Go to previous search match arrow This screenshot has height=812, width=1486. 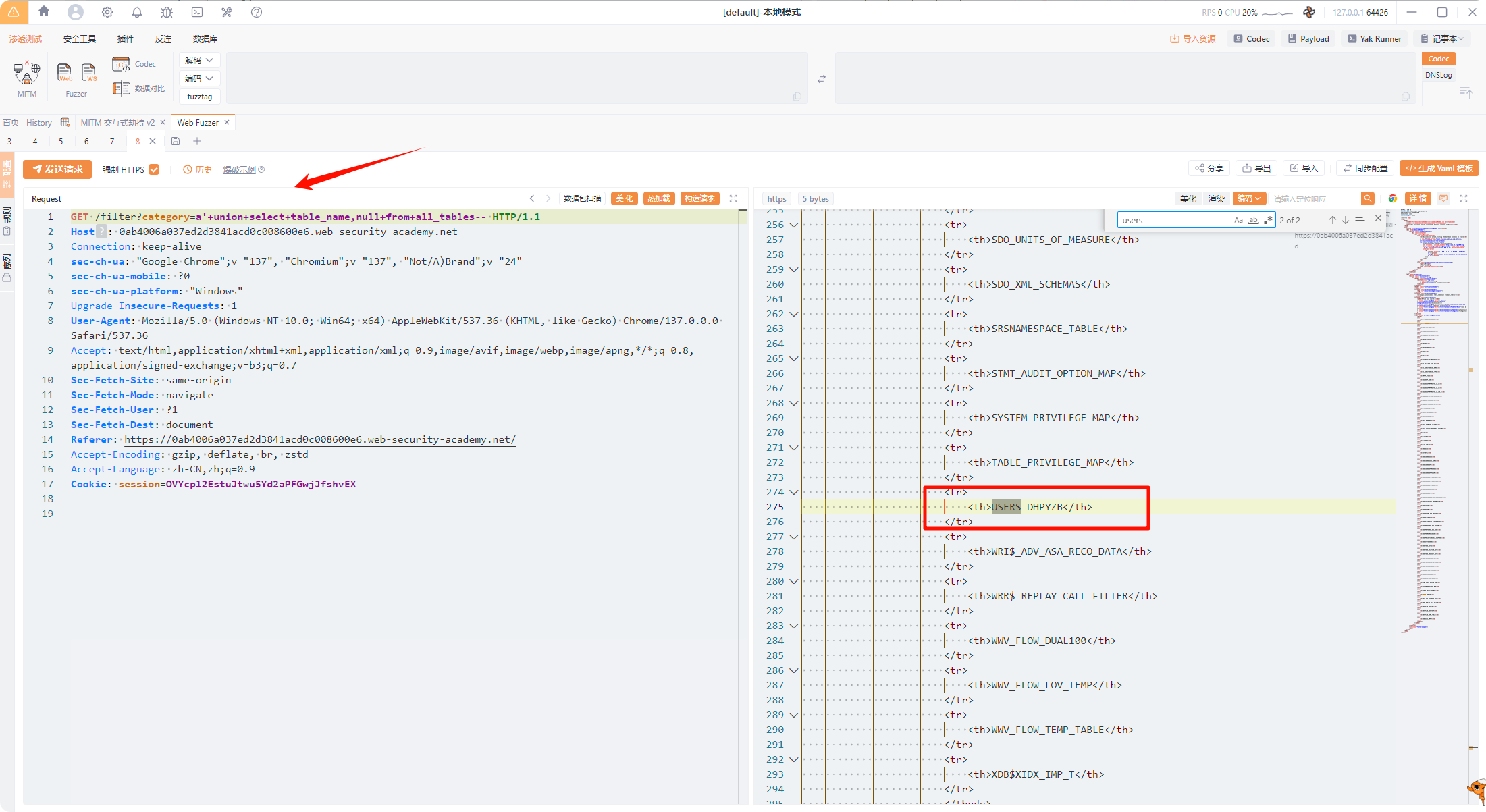coord(1332,220)
